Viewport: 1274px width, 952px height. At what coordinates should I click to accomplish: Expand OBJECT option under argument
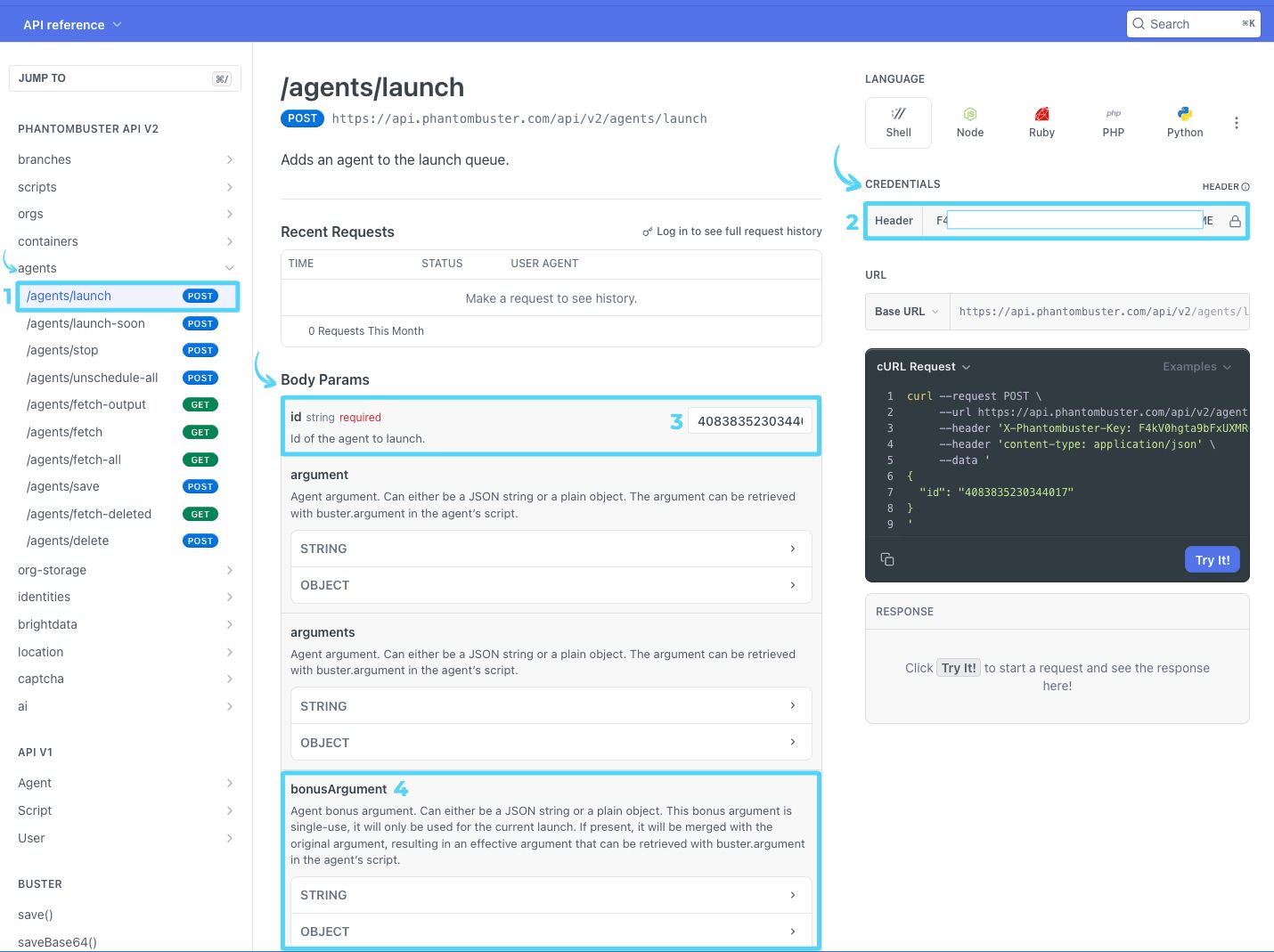(x=551, y=585)
